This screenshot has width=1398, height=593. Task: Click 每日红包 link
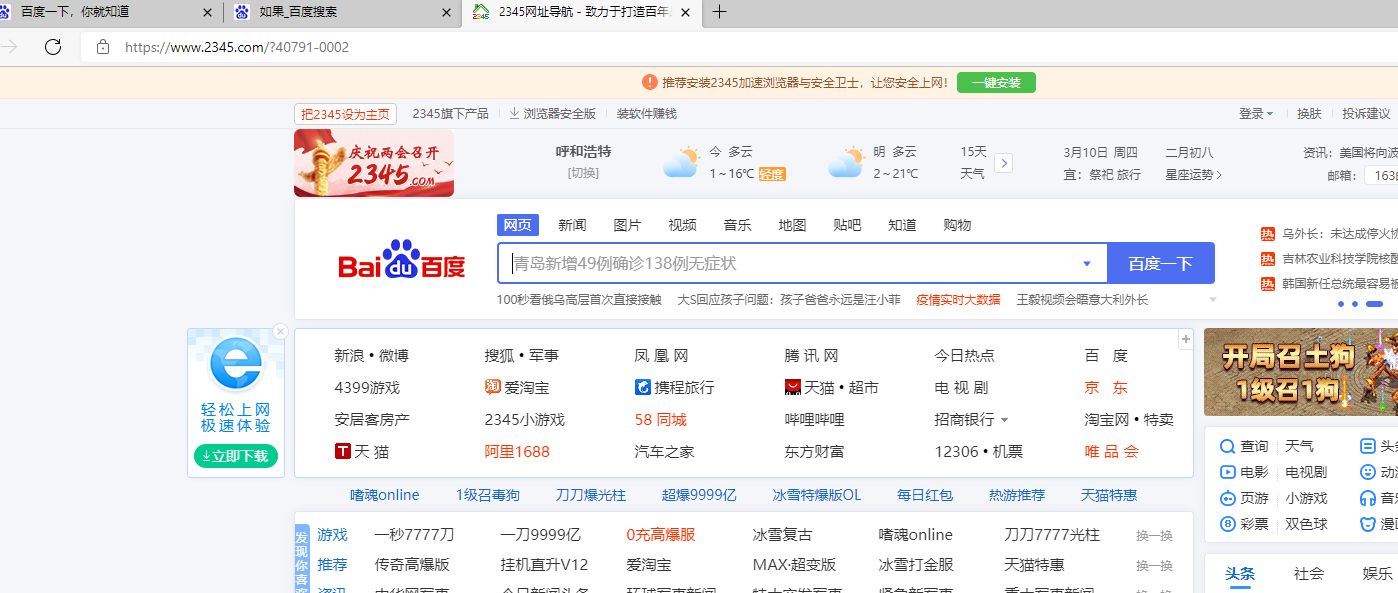(x=925, y=495)
